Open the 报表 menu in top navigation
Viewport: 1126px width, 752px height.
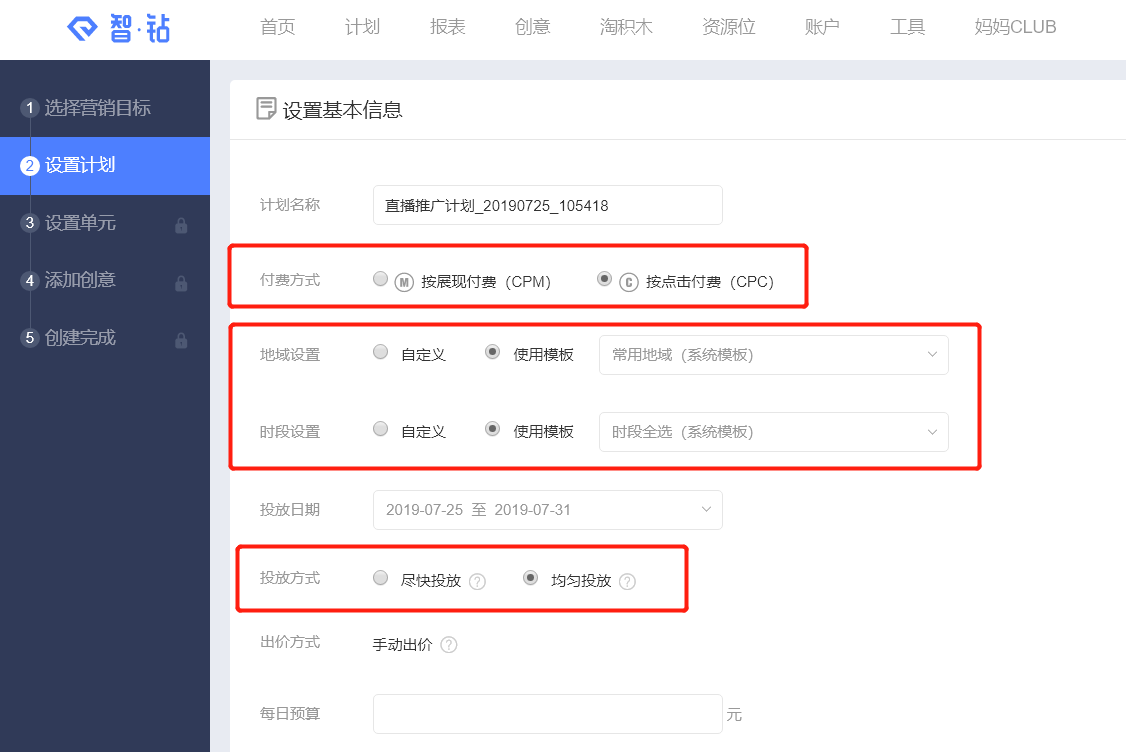click(x=447, y=27)
